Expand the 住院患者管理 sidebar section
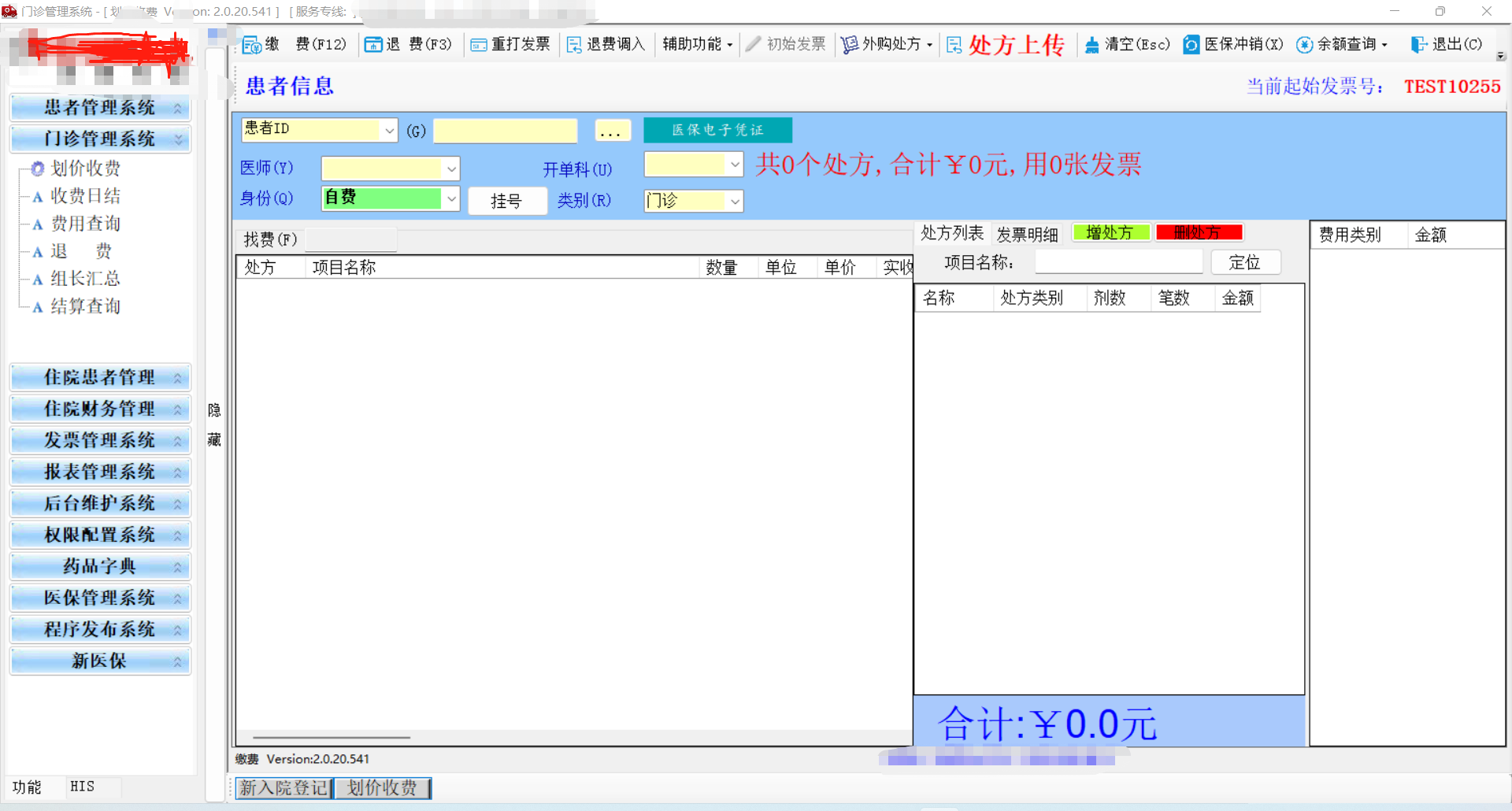 pyautogui.click(x=100, y=378)
